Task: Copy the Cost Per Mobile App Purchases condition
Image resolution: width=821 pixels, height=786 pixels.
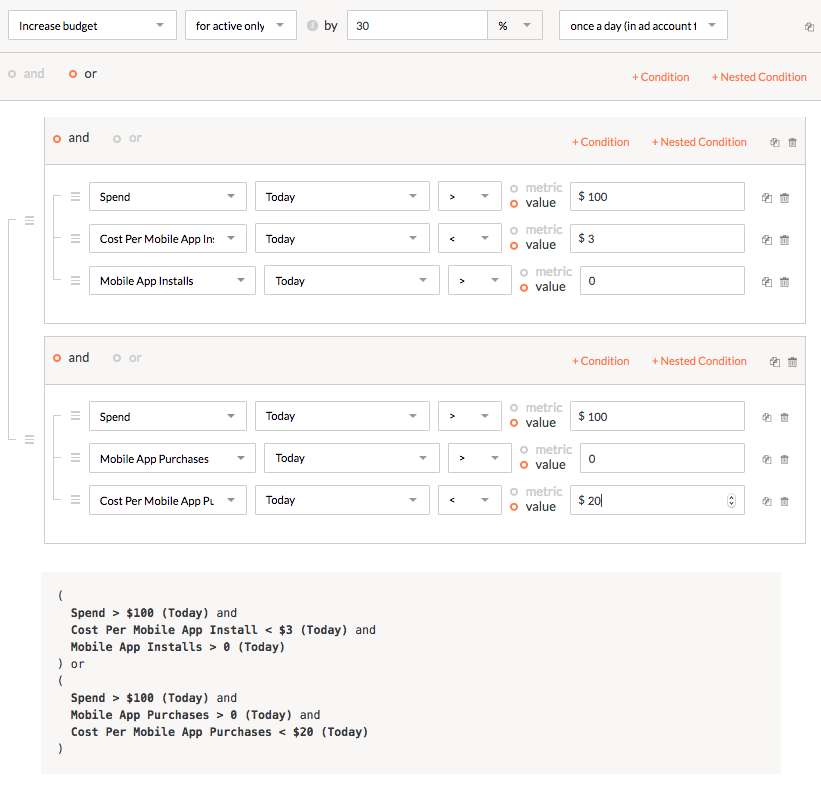Action: point(767,501)
